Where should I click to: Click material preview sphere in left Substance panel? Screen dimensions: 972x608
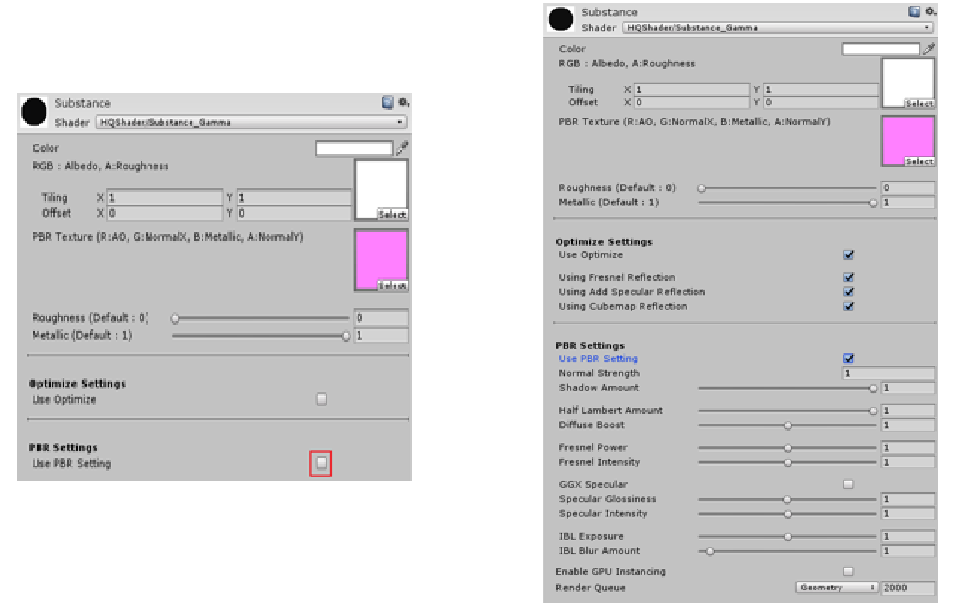pyautogui.click(x=34, y=112)
